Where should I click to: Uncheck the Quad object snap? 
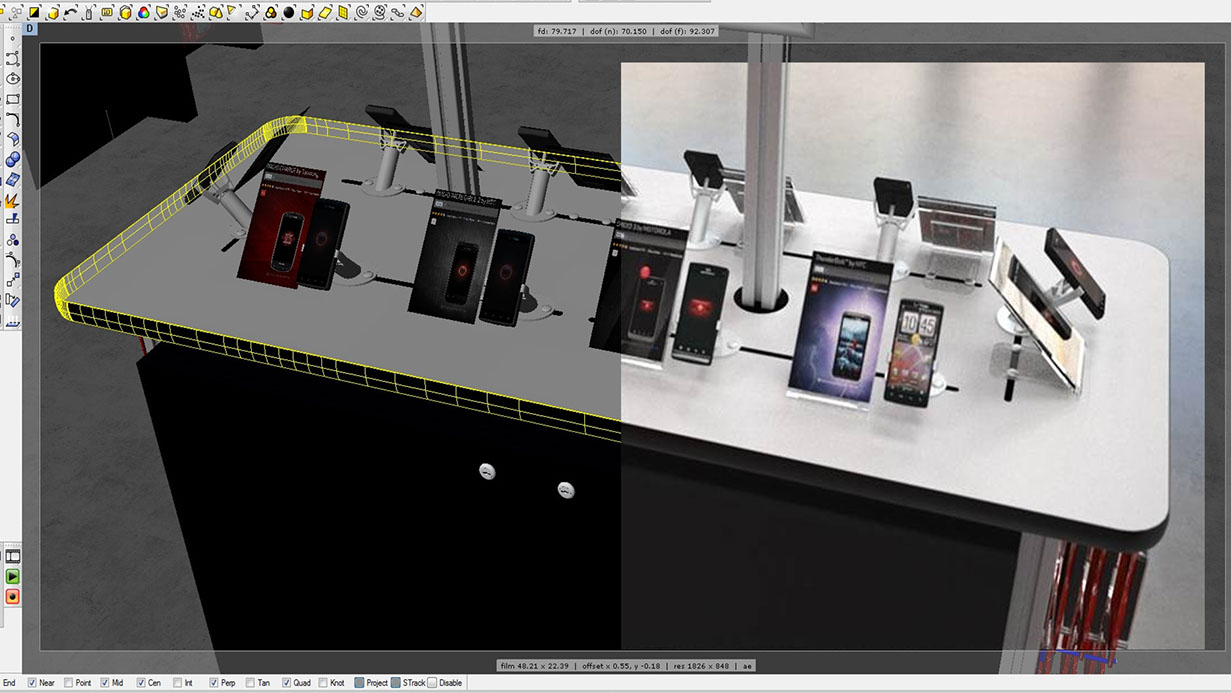pyautogui.click(x=287, y=683)
